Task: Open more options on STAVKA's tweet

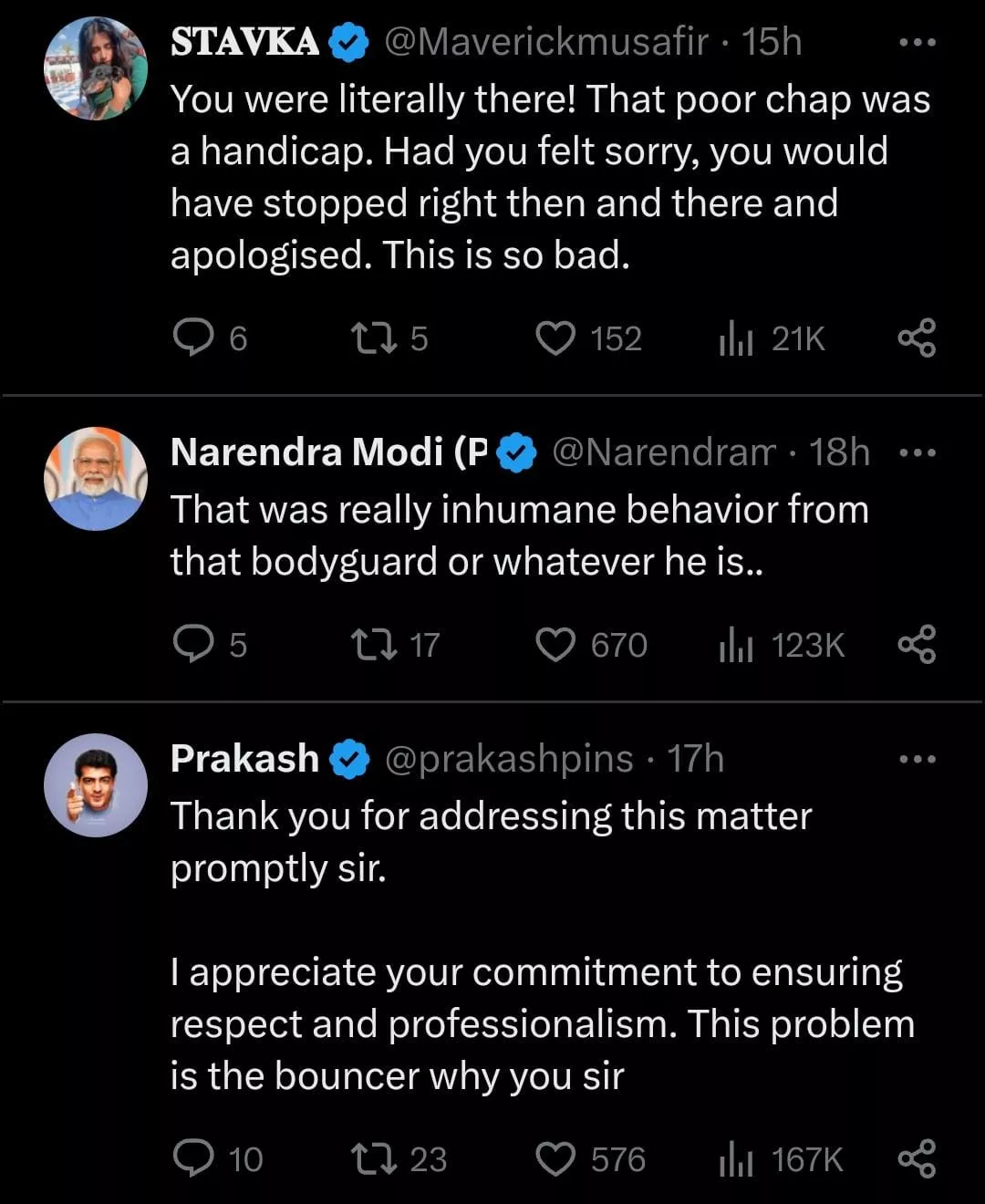Action: click(x=917, y=42)
